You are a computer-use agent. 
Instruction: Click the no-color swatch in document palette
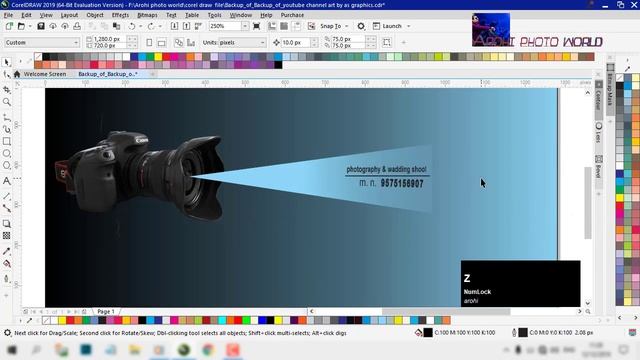(x=46, y=320)
